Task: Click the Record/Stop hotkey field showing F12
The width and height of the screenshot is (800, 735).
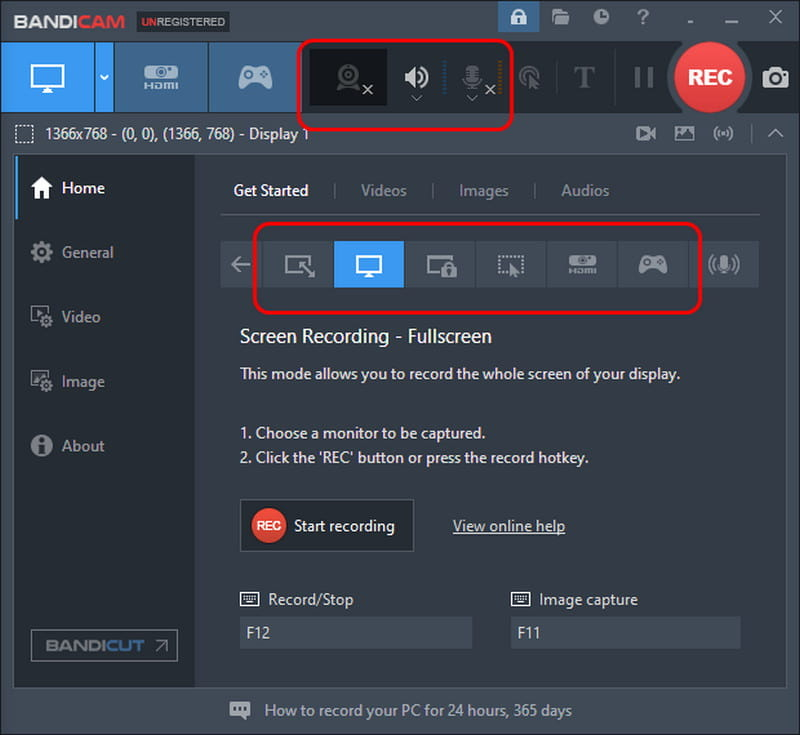Action: pos(356,633)
